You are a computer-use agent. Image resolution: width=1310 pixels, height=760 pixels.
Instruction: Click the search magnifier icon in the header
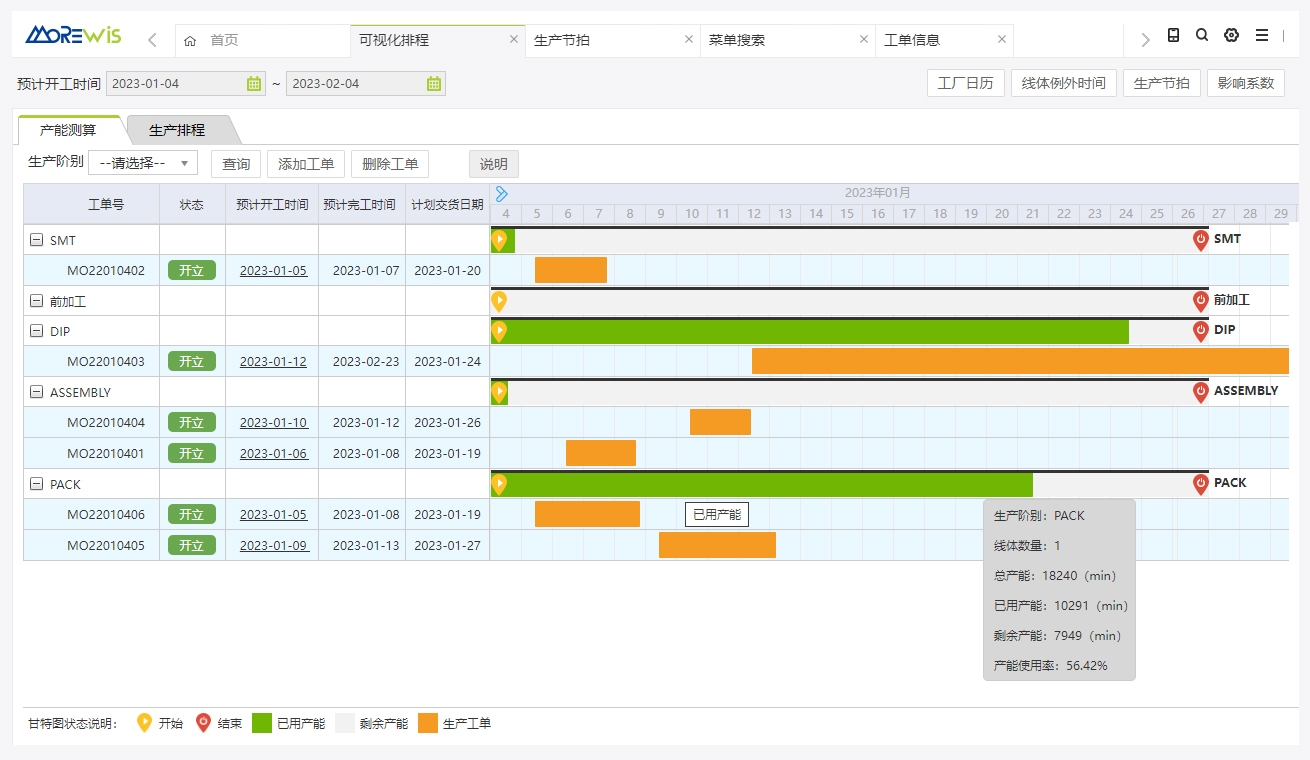point(1202,35)
